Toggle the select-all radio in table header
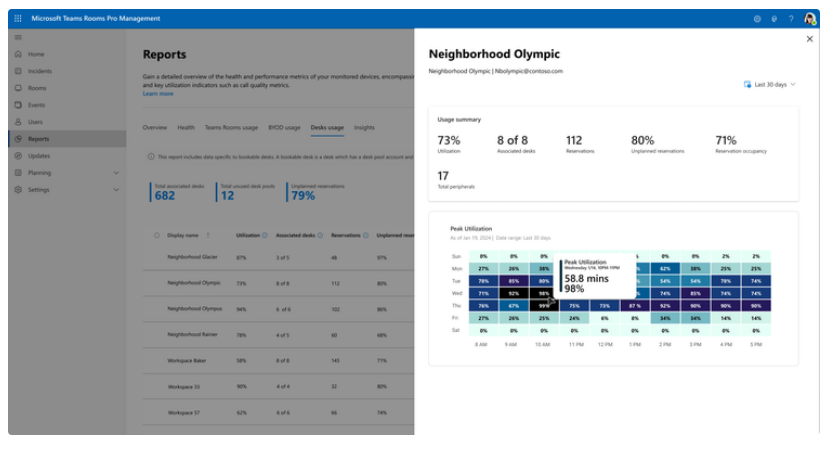The image size is (830, 451). [x=157, y=236]
